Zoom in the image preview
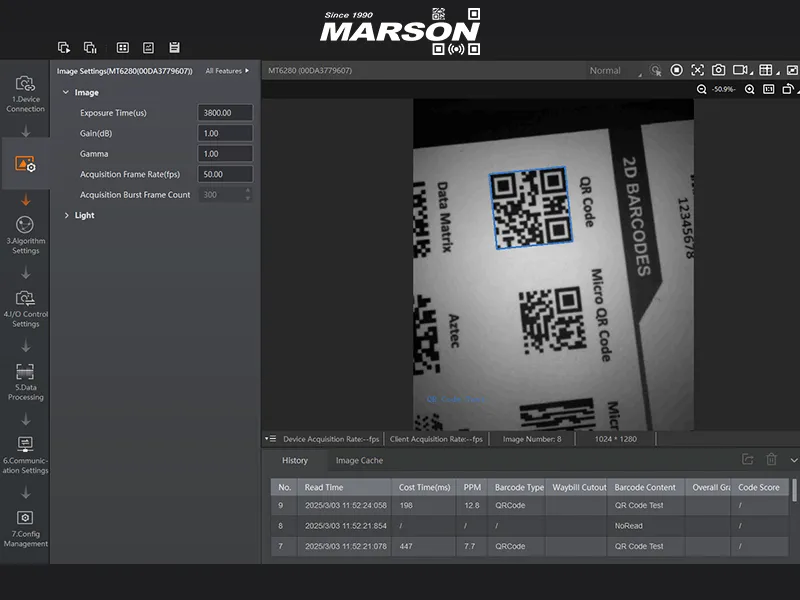800x600 pixels. coord(749,89)
